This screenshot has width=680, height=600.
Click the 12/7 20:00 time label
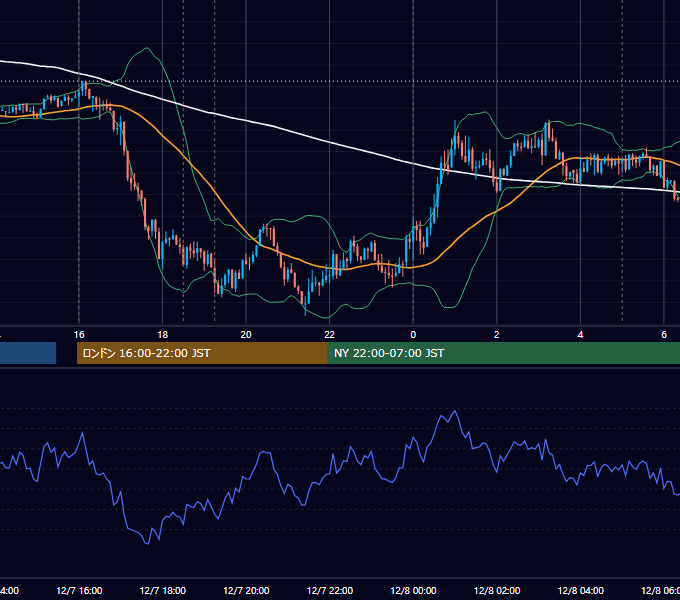click(246, 590)
